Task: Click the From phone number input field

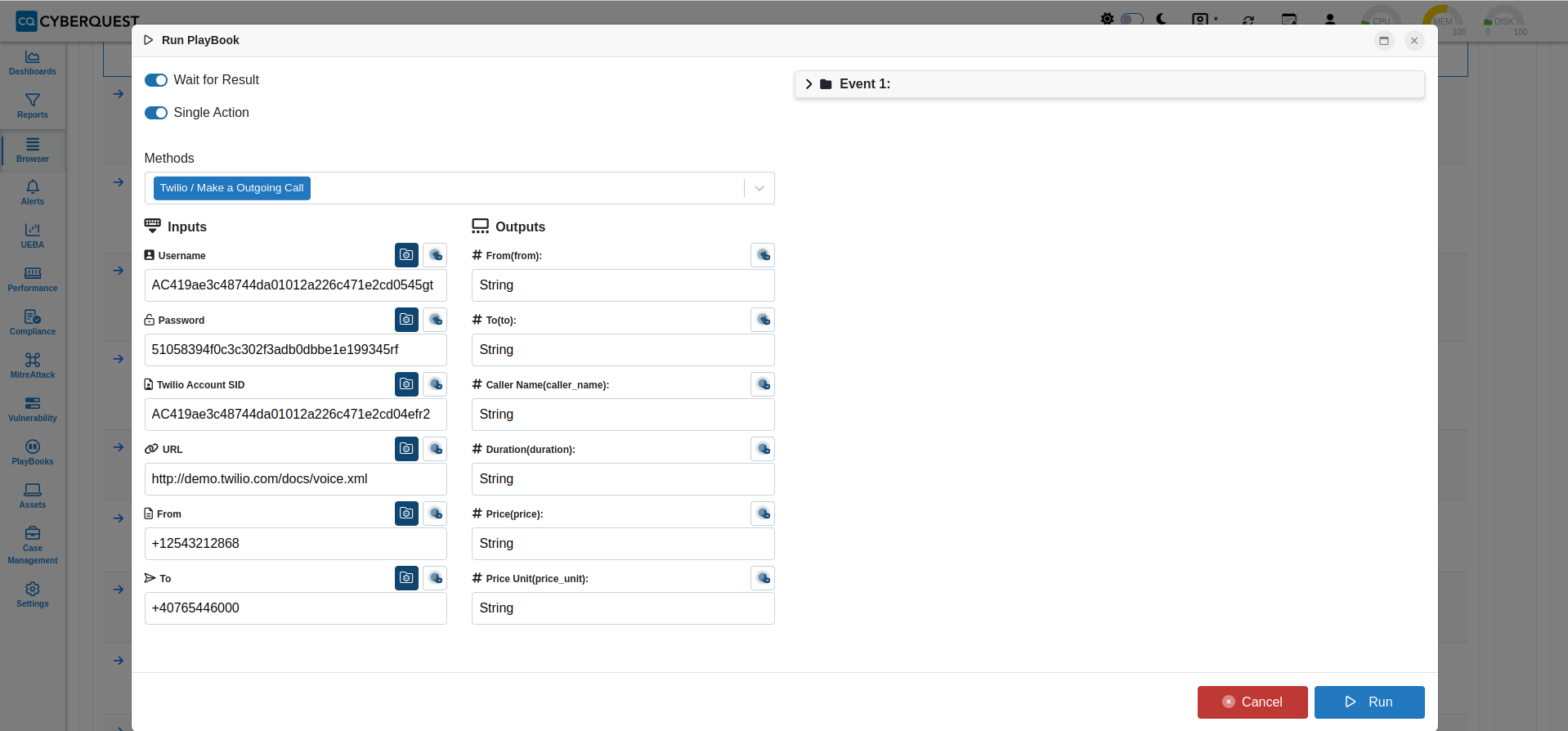Action: click(296, 544)
